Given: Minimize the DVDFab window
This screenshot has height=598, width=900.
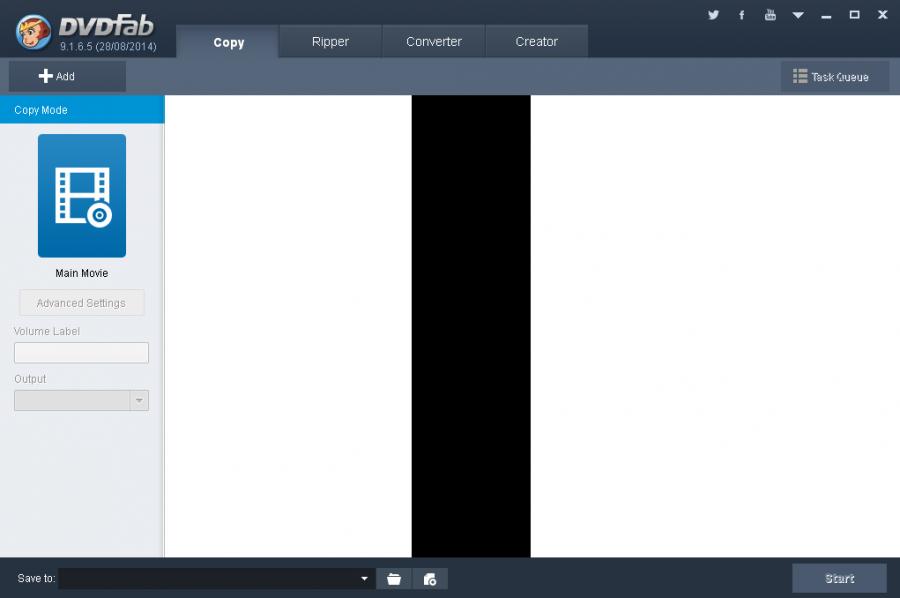Looking at the screenshot, I should (x=826, y=16).
